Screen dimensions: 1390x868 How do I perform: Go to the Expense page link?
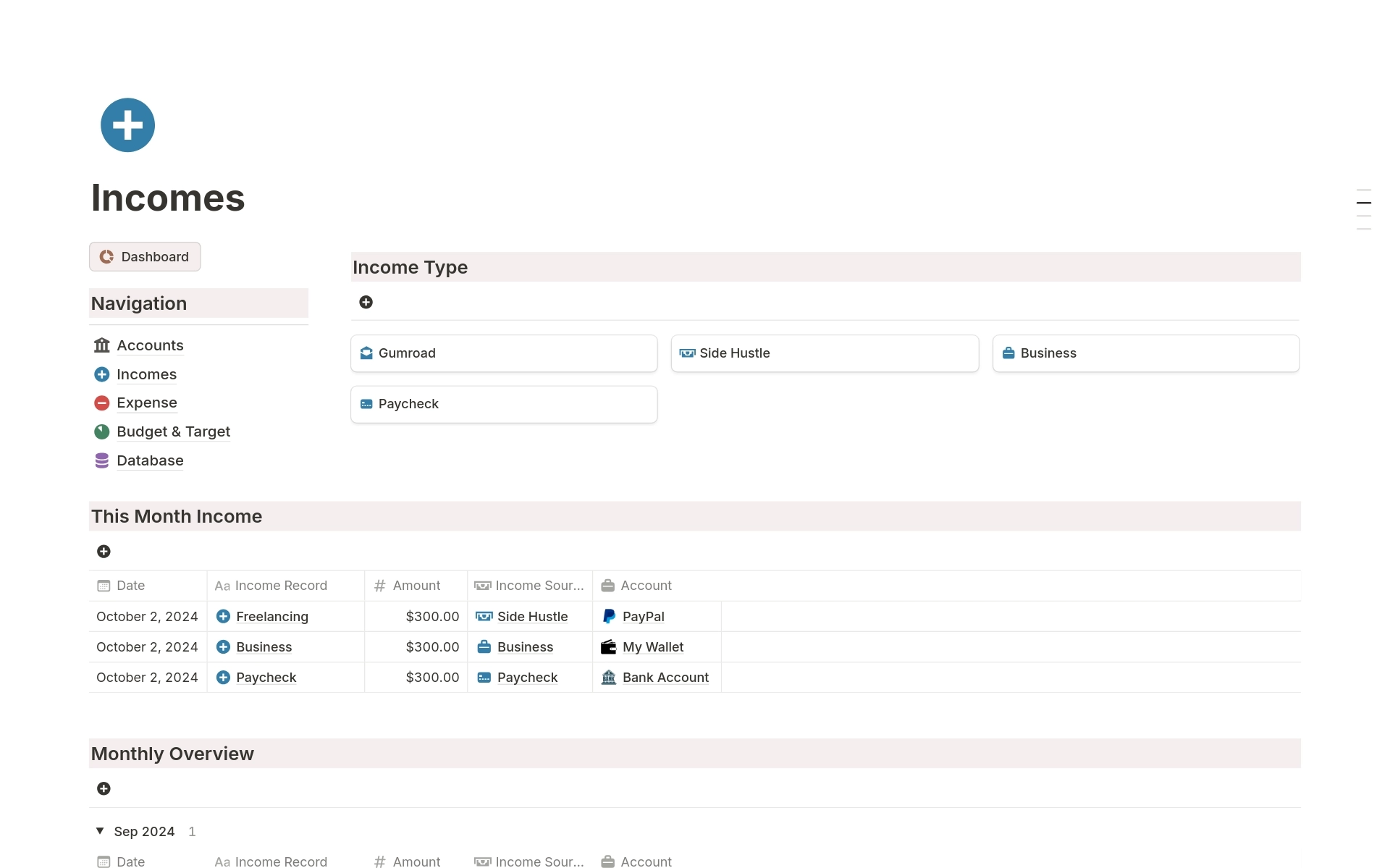147,403
